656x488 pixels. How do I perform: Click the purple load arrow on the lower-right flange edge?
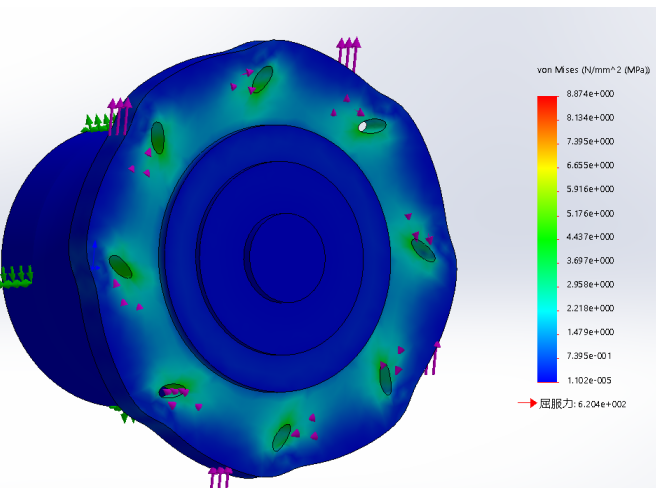click(x=433, y=358)
